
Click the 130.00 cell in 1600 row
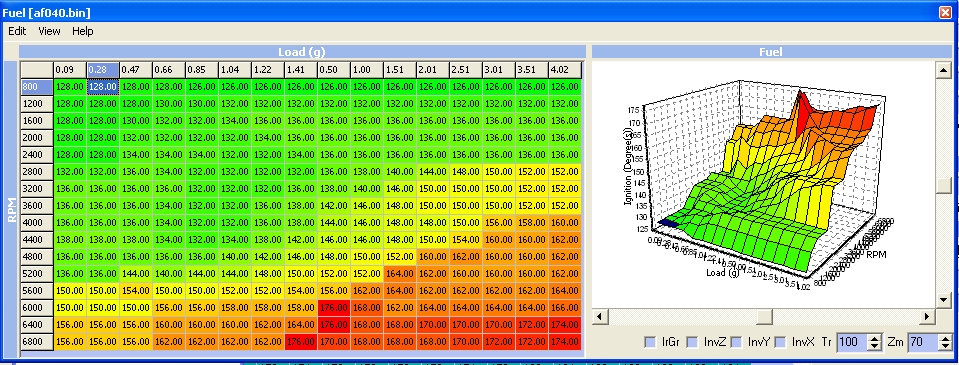(x=136, y=121)
